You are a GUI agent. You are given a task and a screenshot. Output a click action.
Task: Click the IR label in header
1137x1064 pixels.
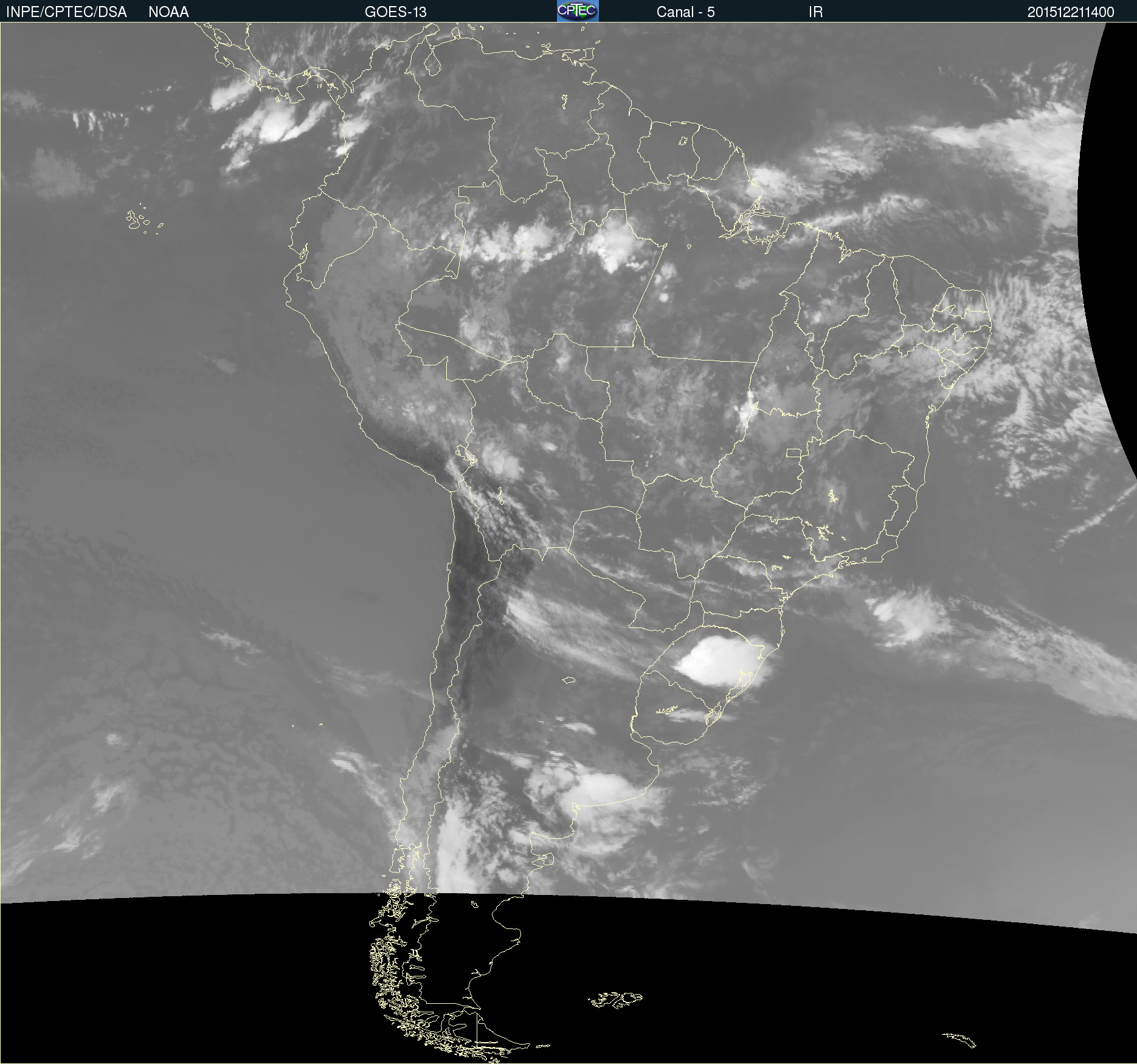(x=815, y=12)
